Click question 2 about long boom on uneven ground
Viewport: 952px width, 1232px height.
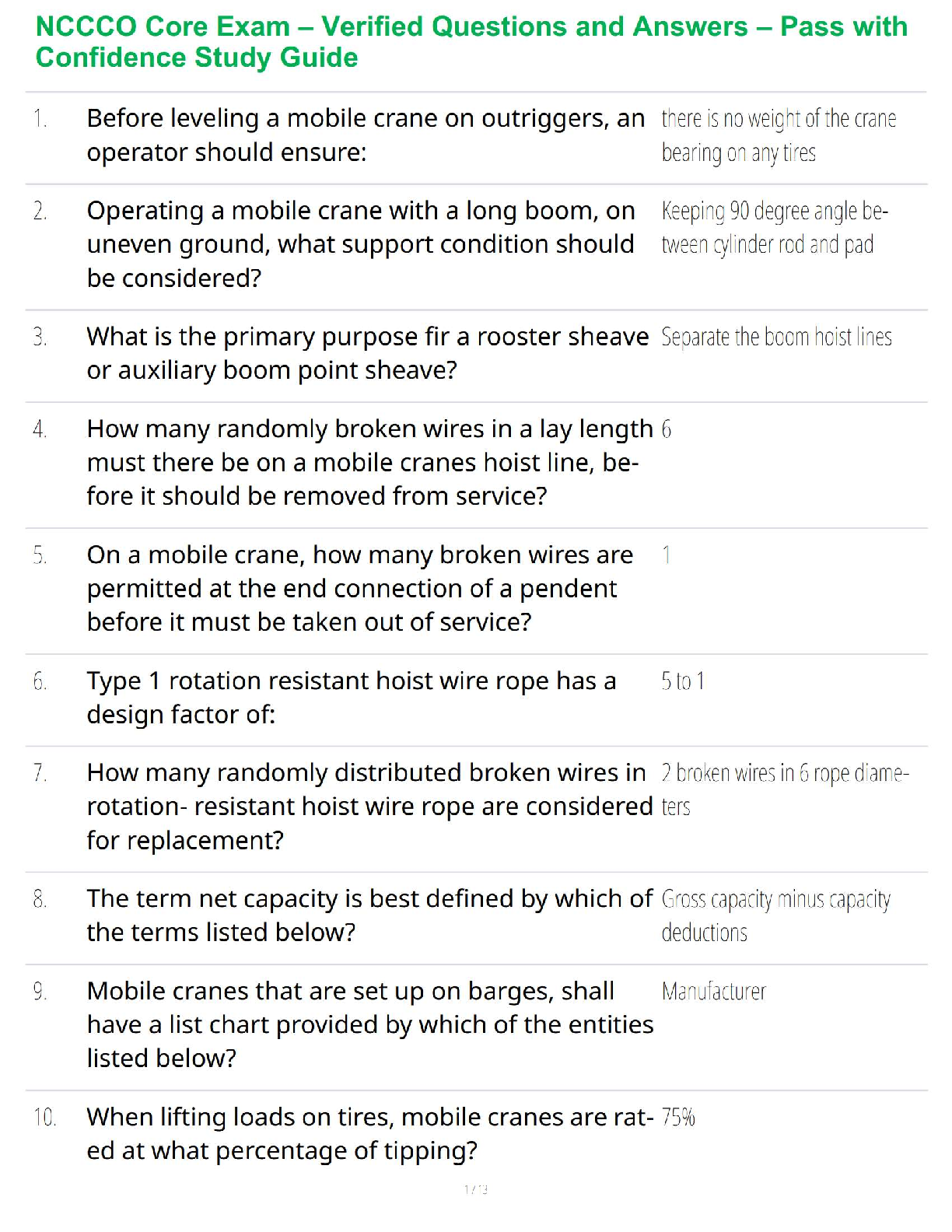point(361,244)
